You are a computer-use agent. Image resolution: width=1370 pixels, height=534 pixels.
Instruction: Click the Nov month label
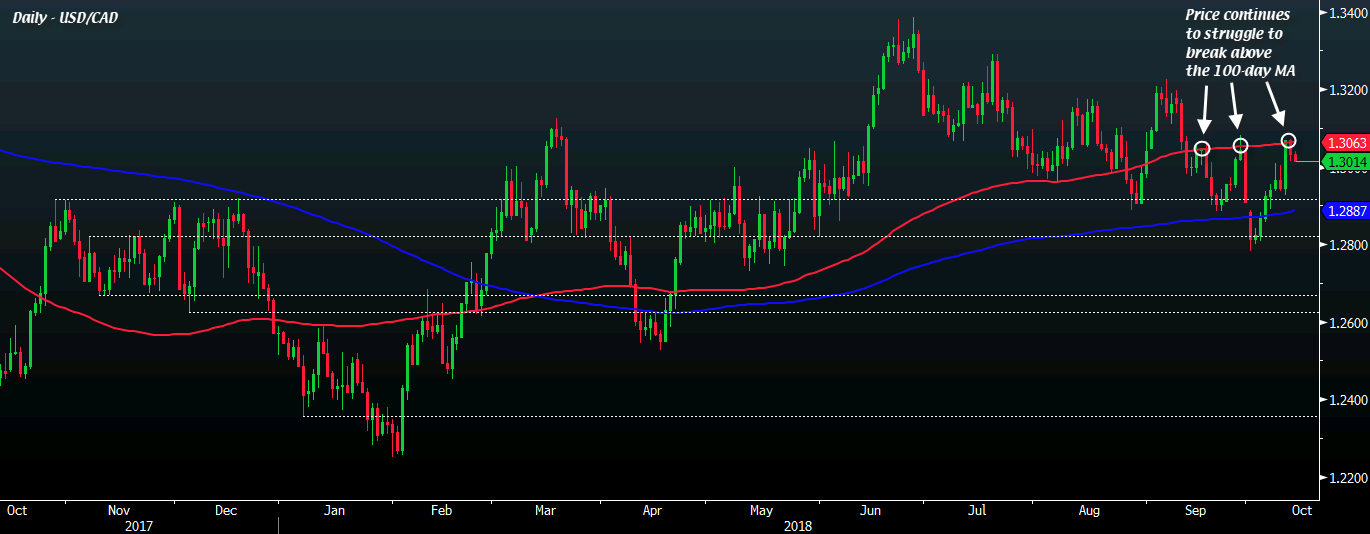(118, 510)
